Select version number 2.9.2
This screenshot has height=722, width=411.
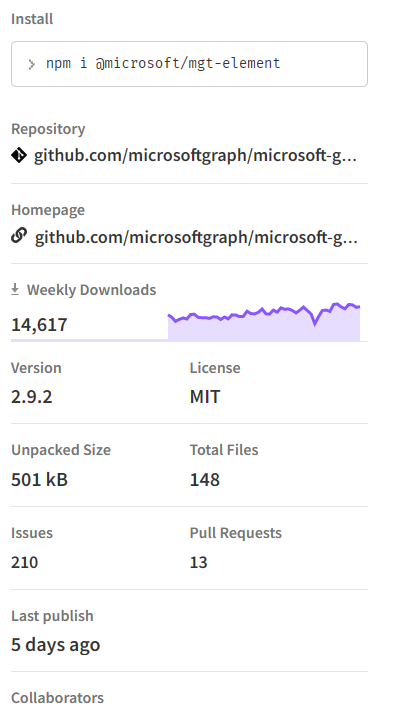coord(32,396)
